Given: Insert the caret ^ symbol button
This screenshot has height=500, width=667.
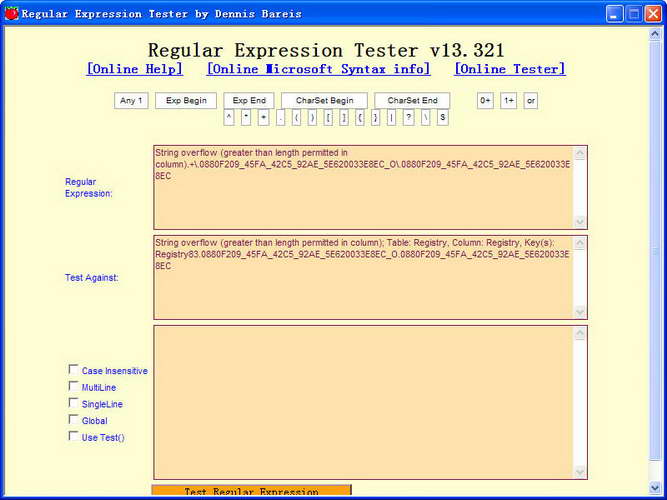Looking at the screenshot, I should click(229, 117).
